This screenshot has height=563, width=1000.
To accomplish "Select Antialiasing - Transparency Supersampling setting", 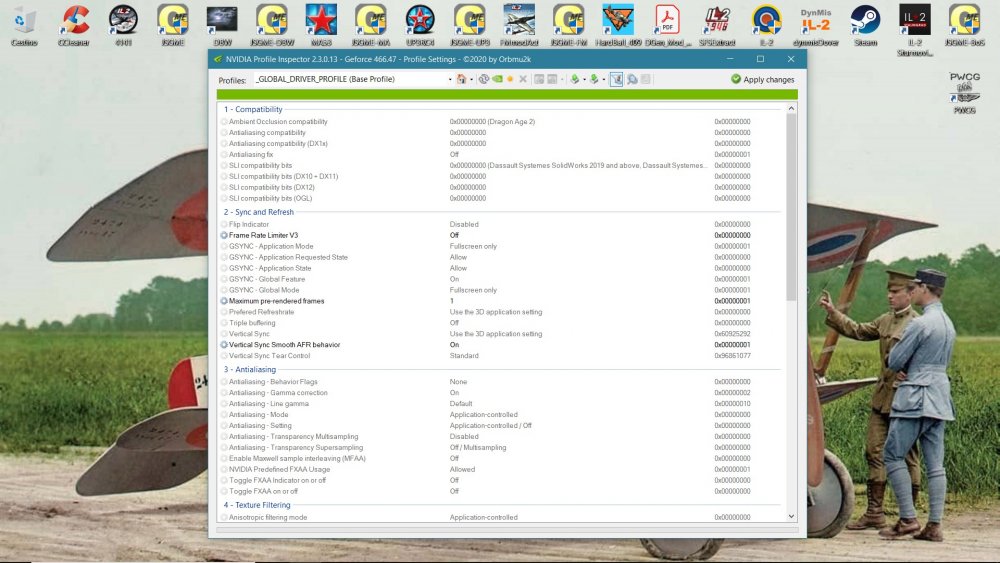I will click(x=501, y=448).
